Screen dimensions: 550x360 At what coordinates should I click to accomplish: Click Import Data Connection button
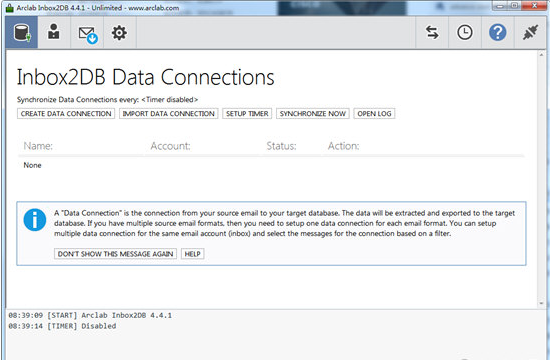pyautogui.click(x=169, y=114)
